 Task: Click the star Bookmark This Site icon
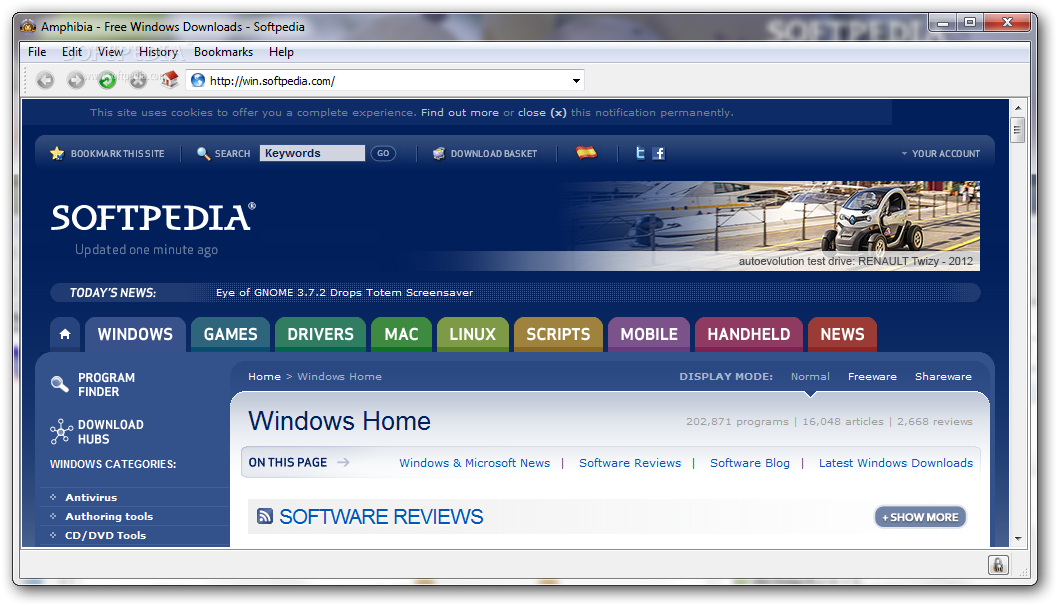57,153
